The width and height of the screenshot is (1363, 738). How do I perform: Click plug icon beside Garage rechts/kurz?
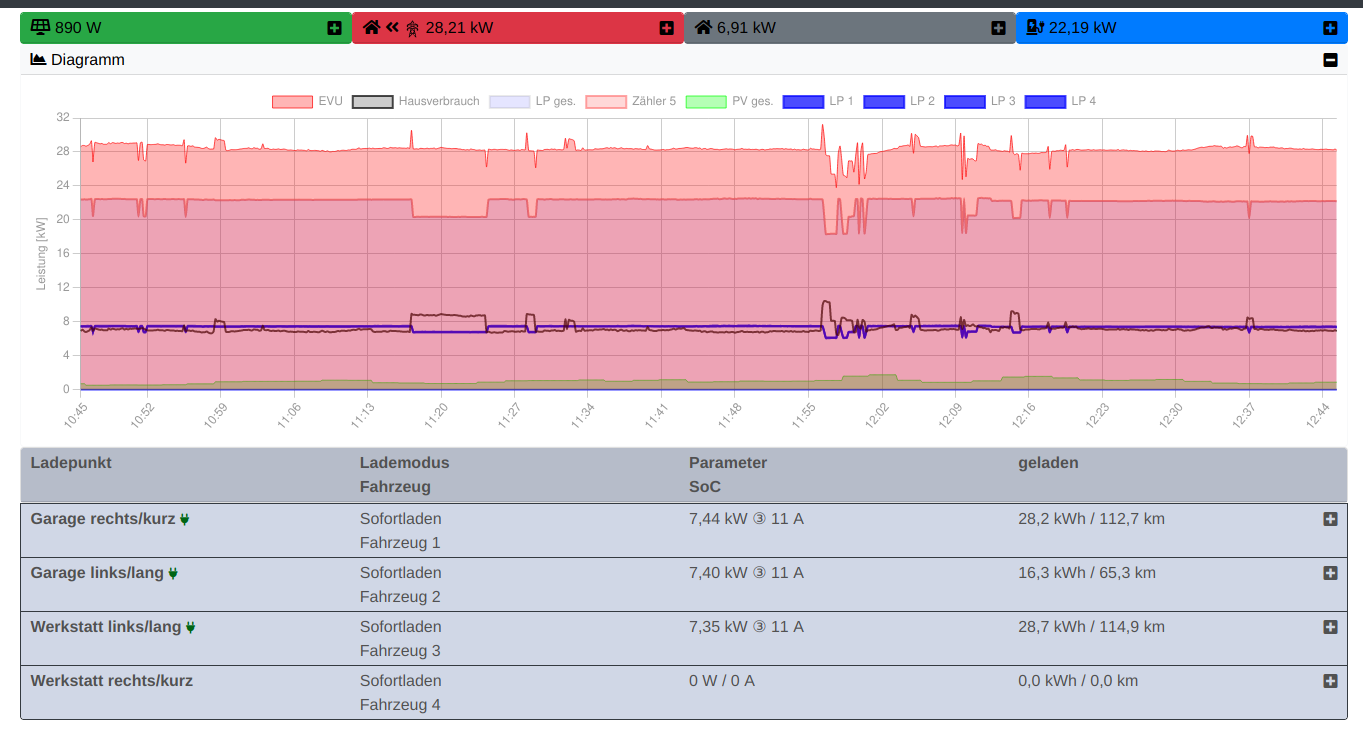(185, 520)
